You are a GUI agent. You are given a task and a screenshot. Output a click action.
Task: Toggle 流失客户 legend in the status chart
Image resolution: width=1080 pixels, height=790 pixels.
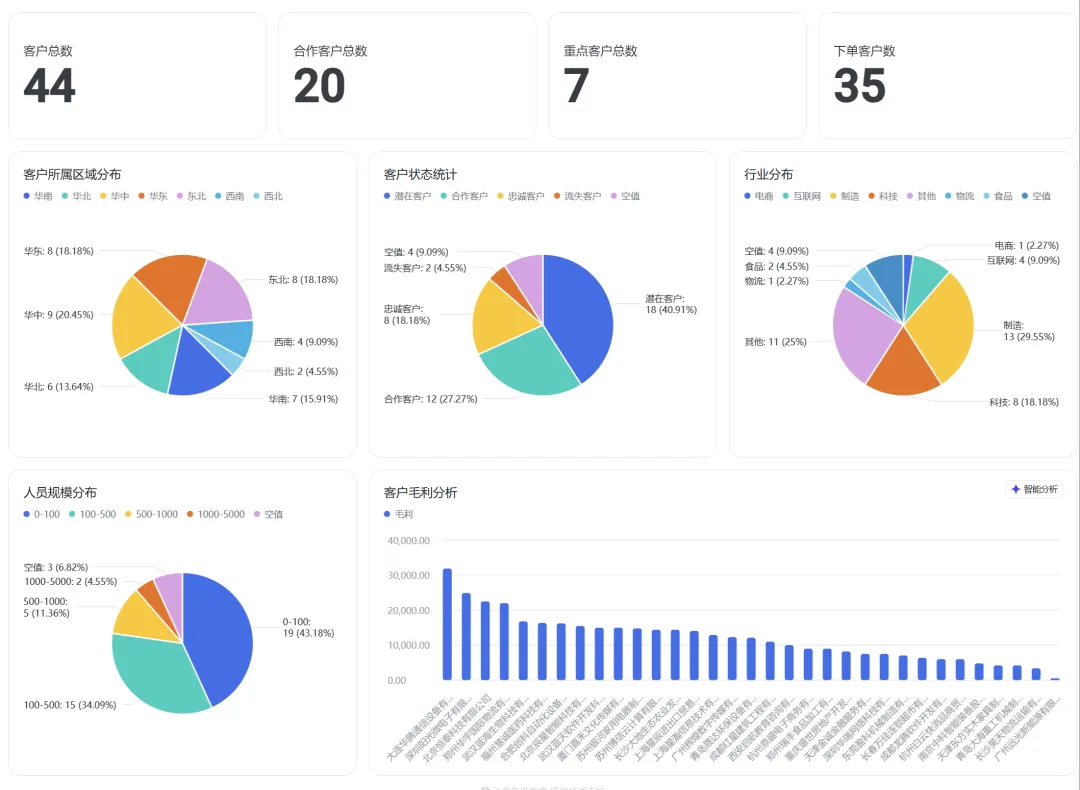click(x=578, y=196)
